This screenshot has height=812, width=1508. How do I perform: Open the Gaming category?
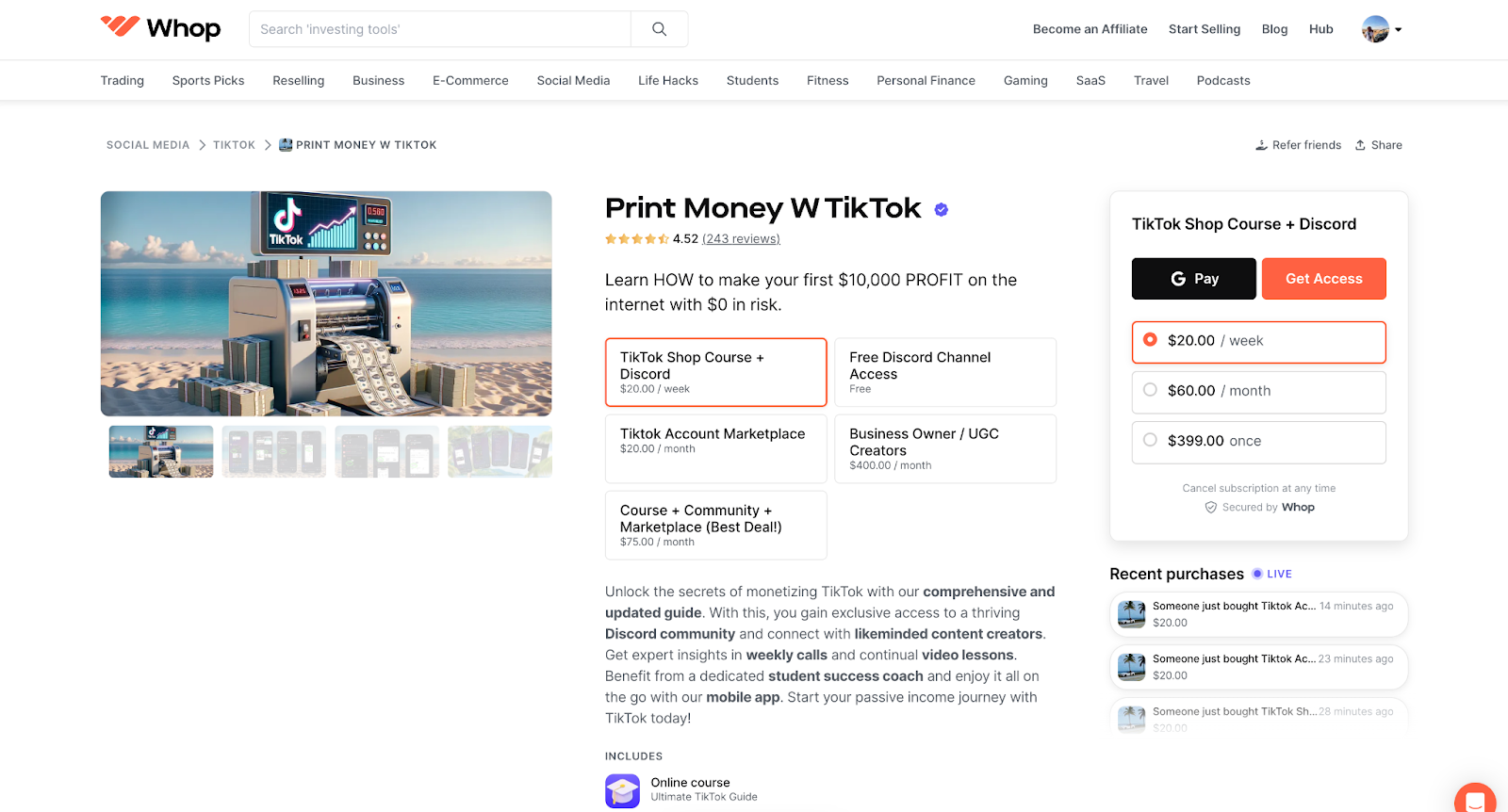click(x=1025, y=81)
